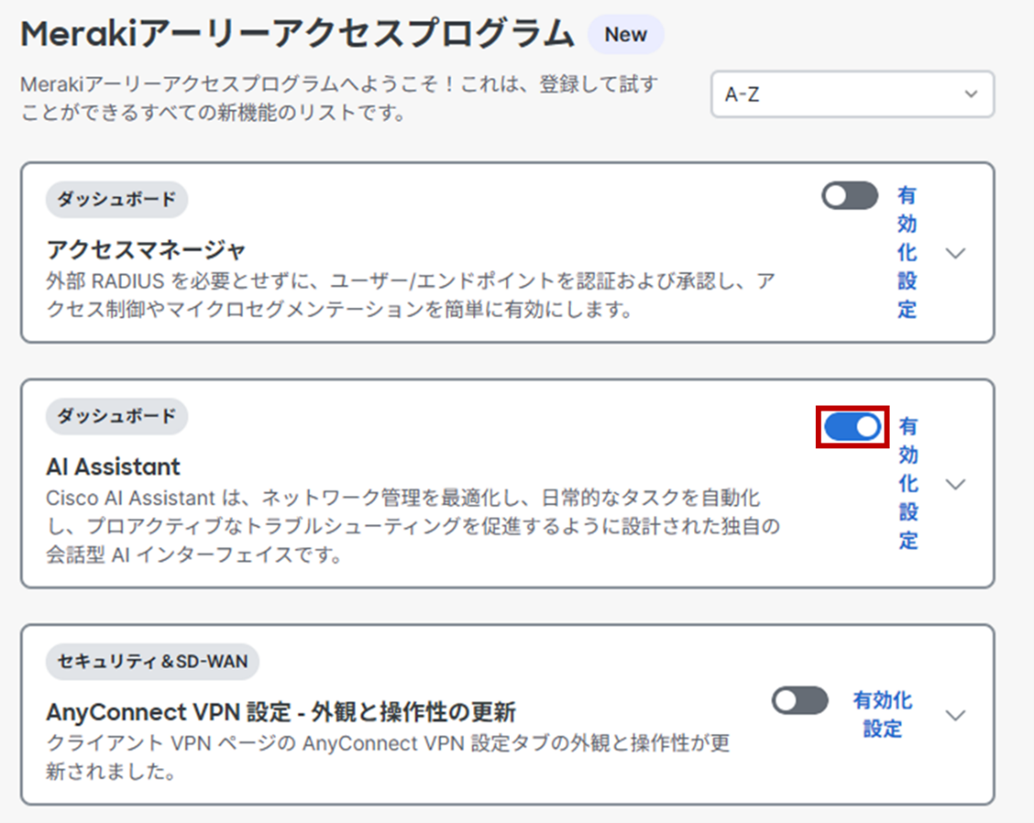Click the セキュリティ＆SD-WAN tag
1034x823 pixels.
(x=152, y=661)
